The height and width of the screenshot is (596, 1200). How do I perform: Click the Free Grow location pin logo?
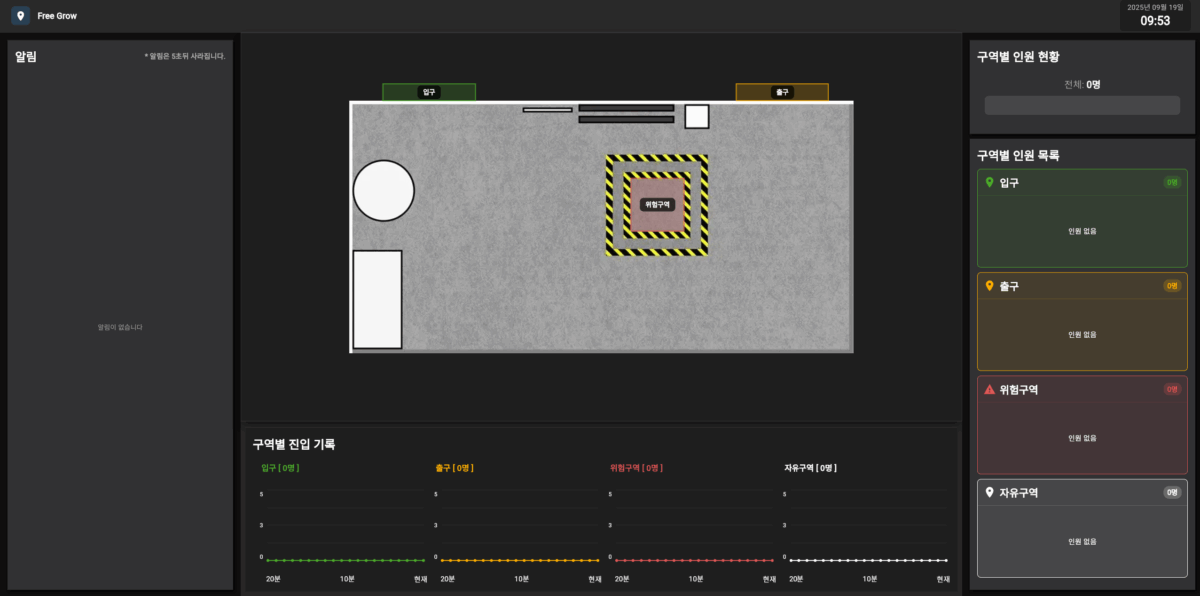point(20,16)
